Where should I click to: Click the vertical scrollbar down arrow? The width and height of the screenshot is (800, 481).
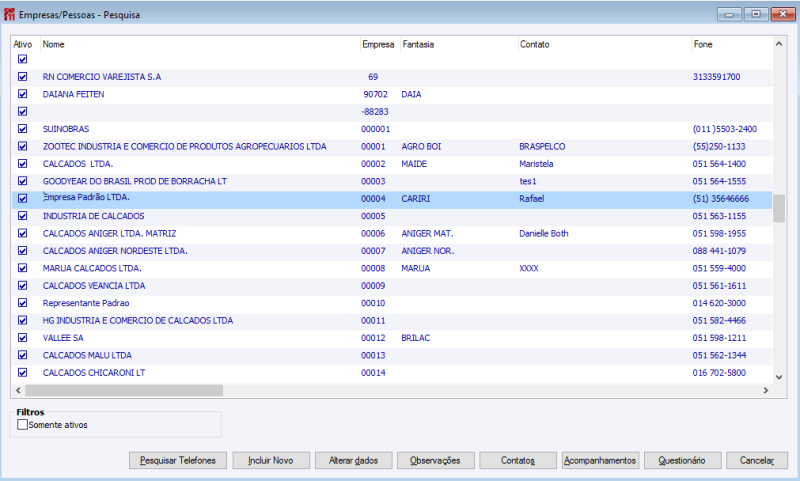[x=779, y=377]
